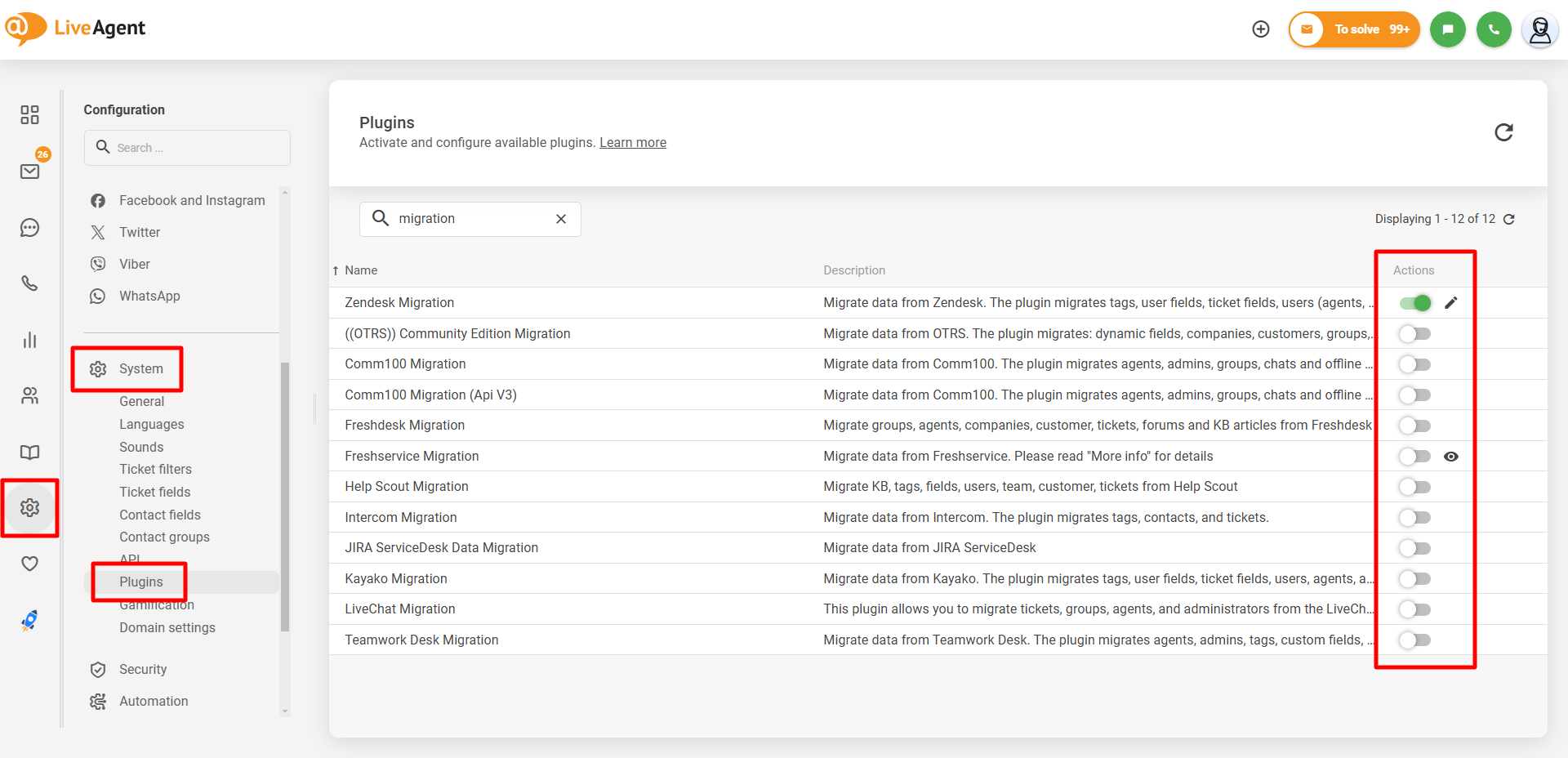
Task: Expand the Automation section
Action: tap(154, 702)
